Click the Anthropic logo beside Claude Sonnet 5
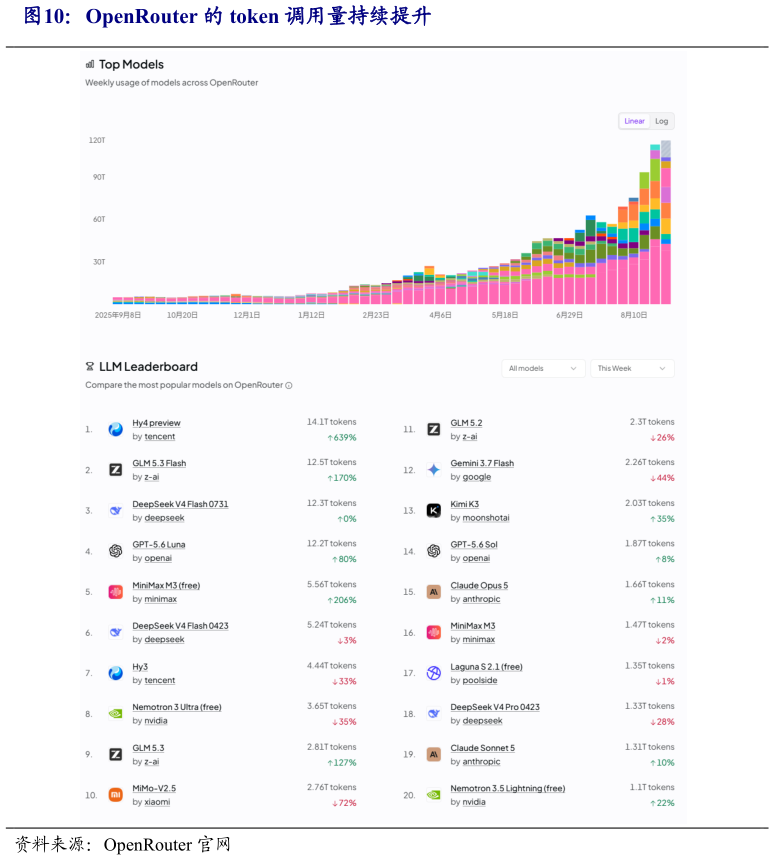This screenshot has width=774, height=860. click(x=433, y=754)
